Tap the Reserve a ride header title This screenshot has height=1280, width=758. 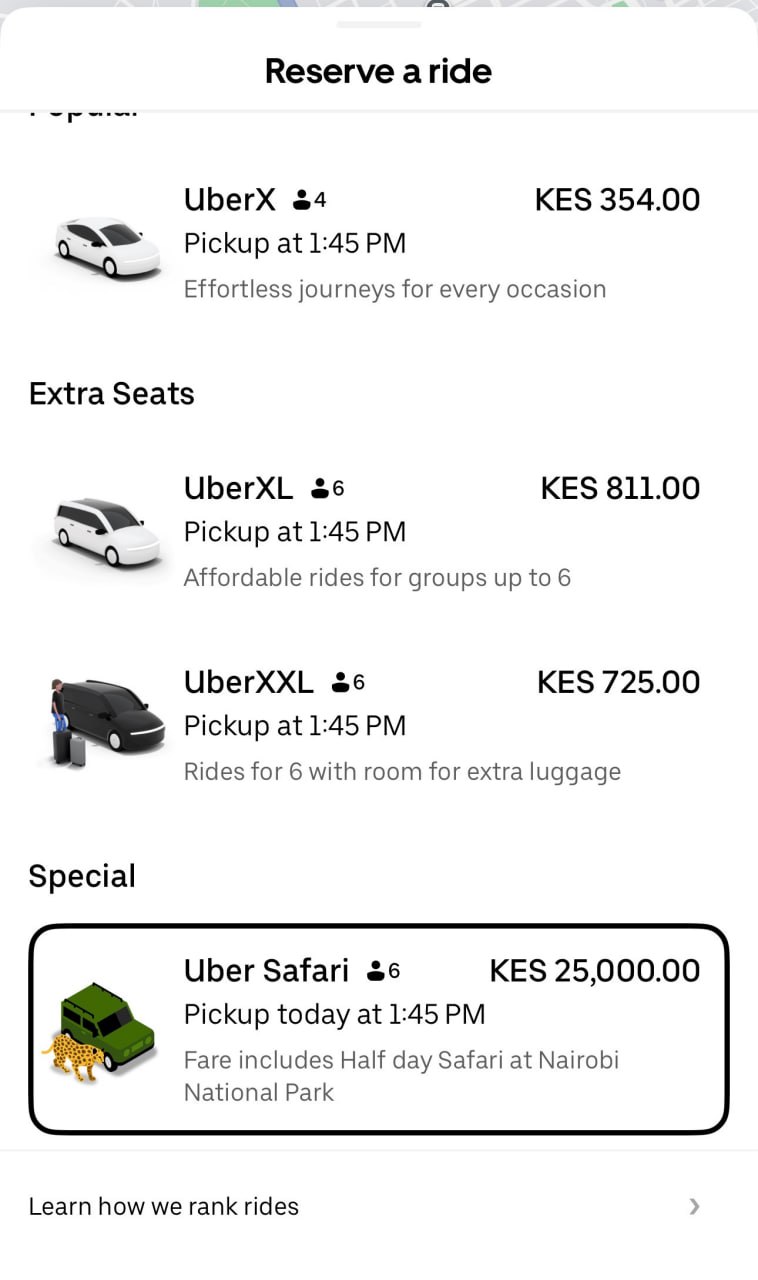378,71
